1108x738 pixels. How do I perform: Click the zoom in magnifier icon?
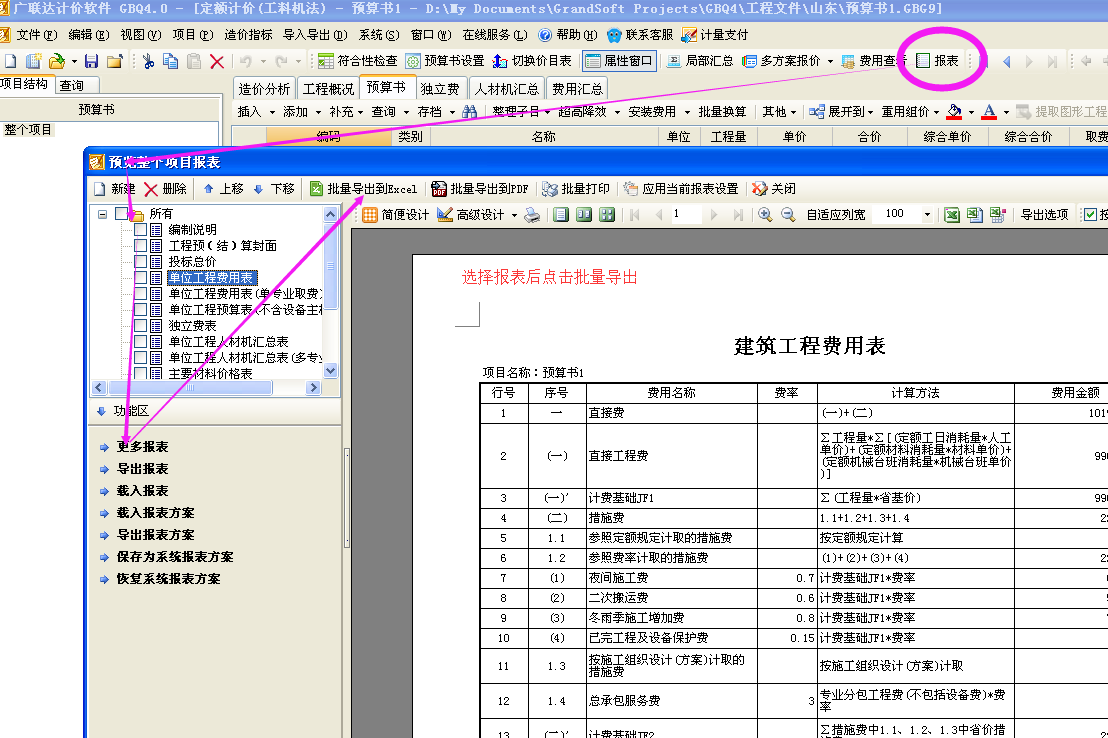765,214
